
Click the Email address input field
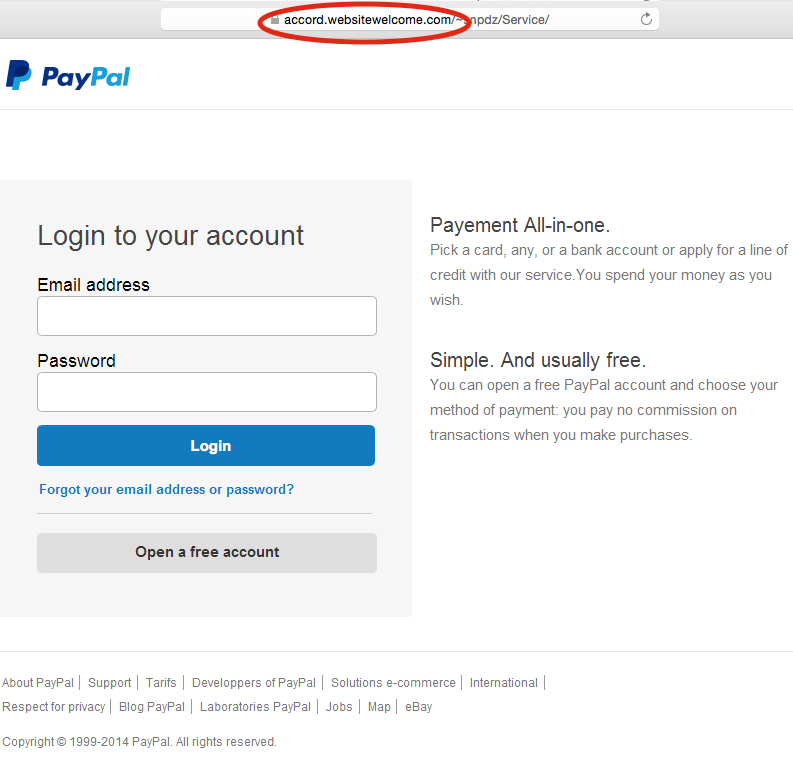pos(207,316)
